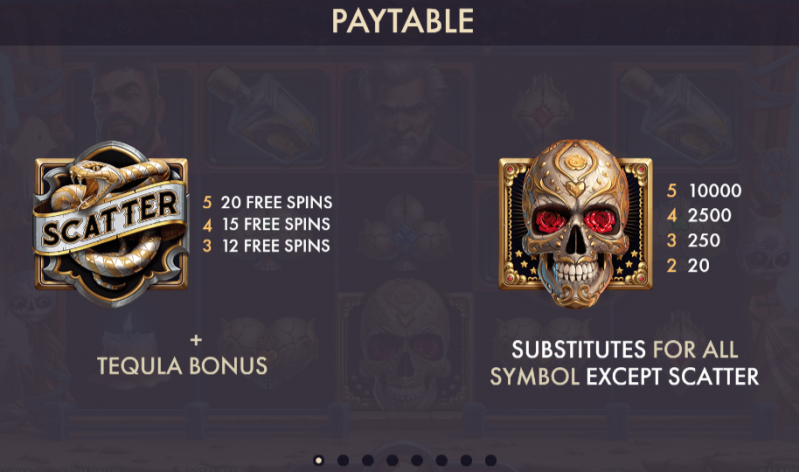Open the seventh paytable page dot
Screen dimensions: 799x472
pos(466,460)
